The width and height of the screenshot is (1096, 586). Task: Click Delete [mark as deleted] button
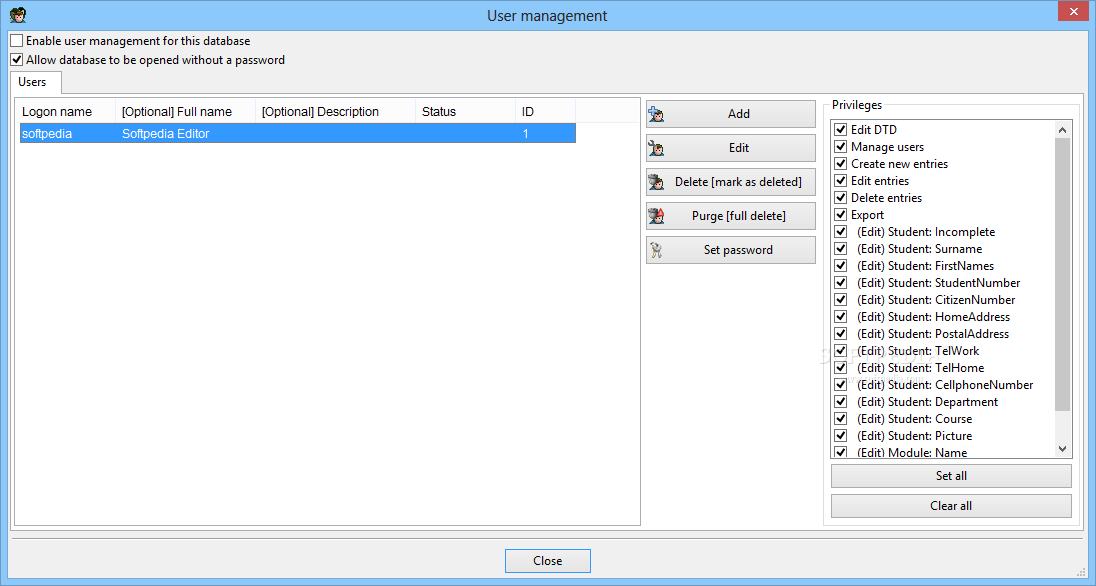730,182
